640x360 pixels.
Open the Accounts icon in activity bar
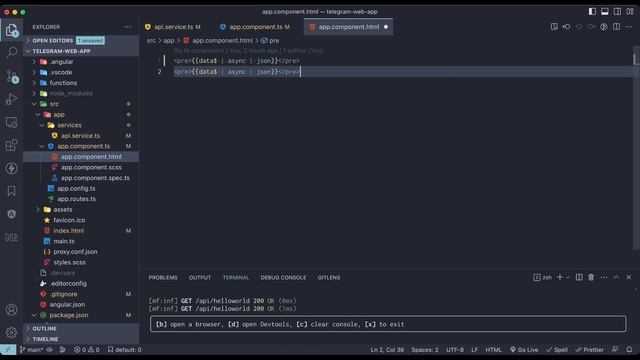coord(11,310)
